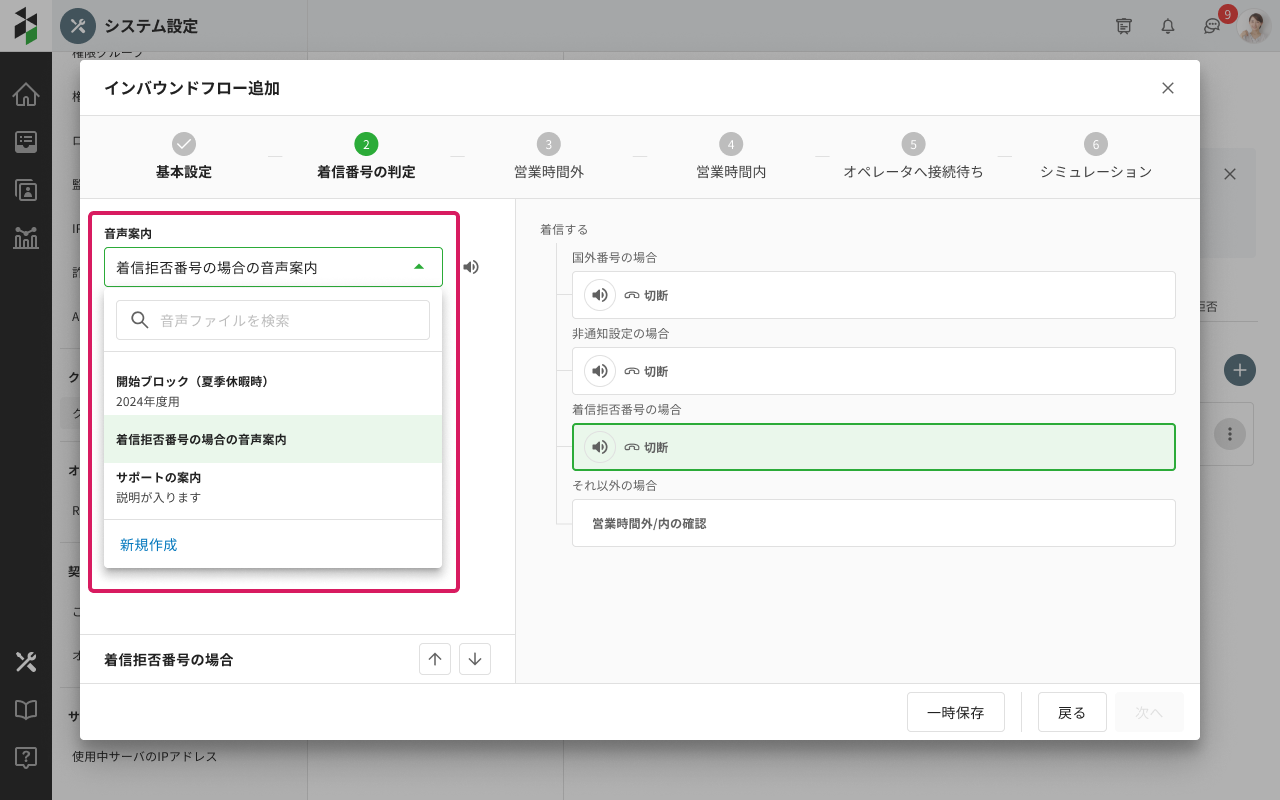Select the highlighted 着信拒否番号の場合 切断 block
The height and width of the screenshot is (800, 1280).
(x=874, y=447)
